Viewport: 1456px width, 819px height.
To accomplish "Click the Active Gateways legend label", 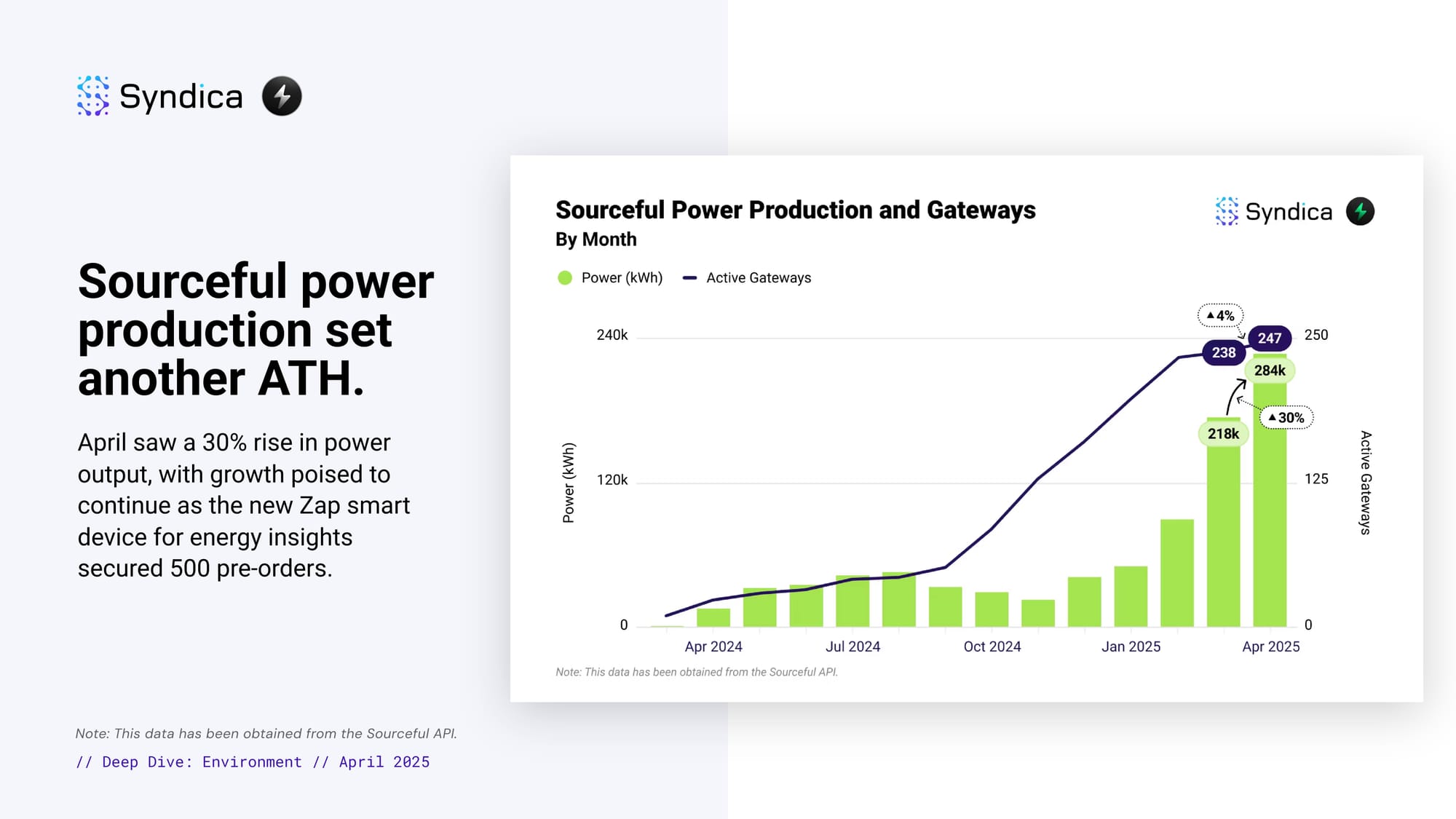I will tap(758, 278).
